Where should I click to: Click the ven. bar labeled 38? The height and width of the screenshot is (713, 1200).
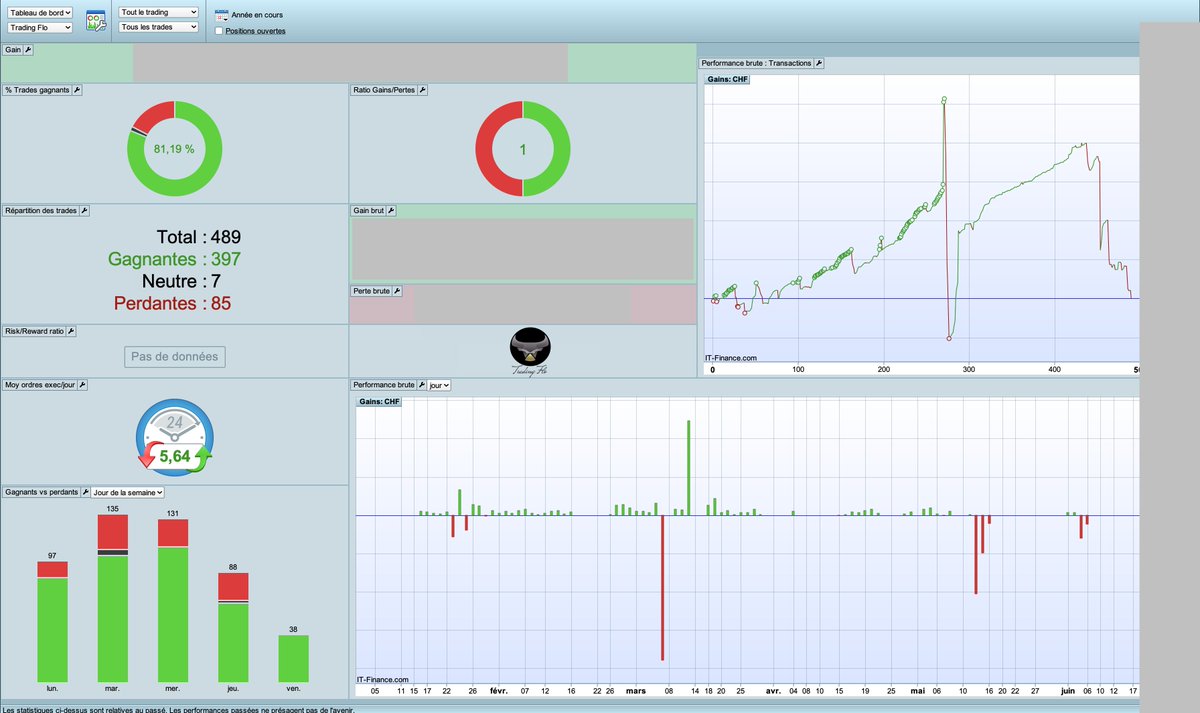coord(294,658)
